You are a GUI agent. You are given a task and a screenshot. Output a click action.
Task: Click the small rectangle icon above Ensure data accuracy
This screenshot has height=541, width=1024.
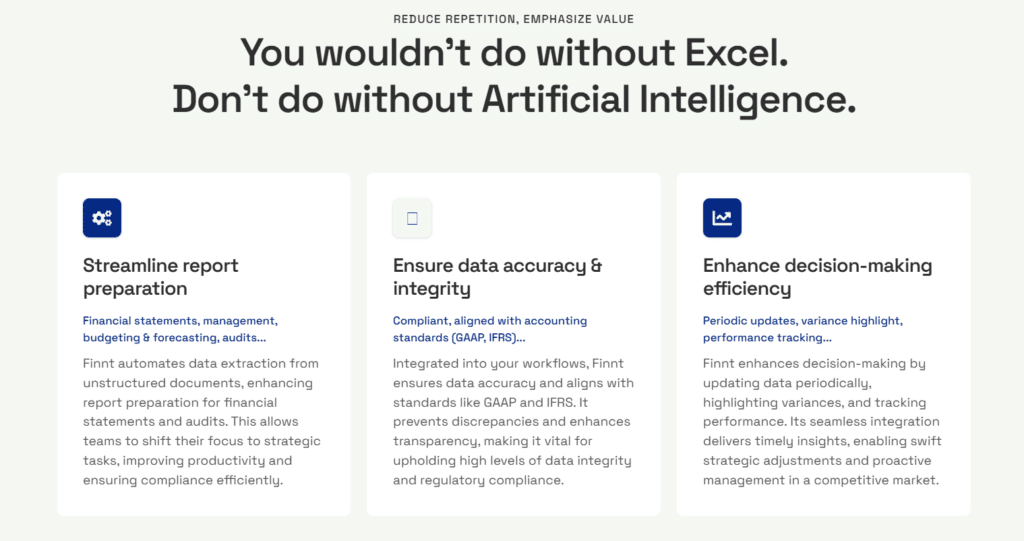412,218
